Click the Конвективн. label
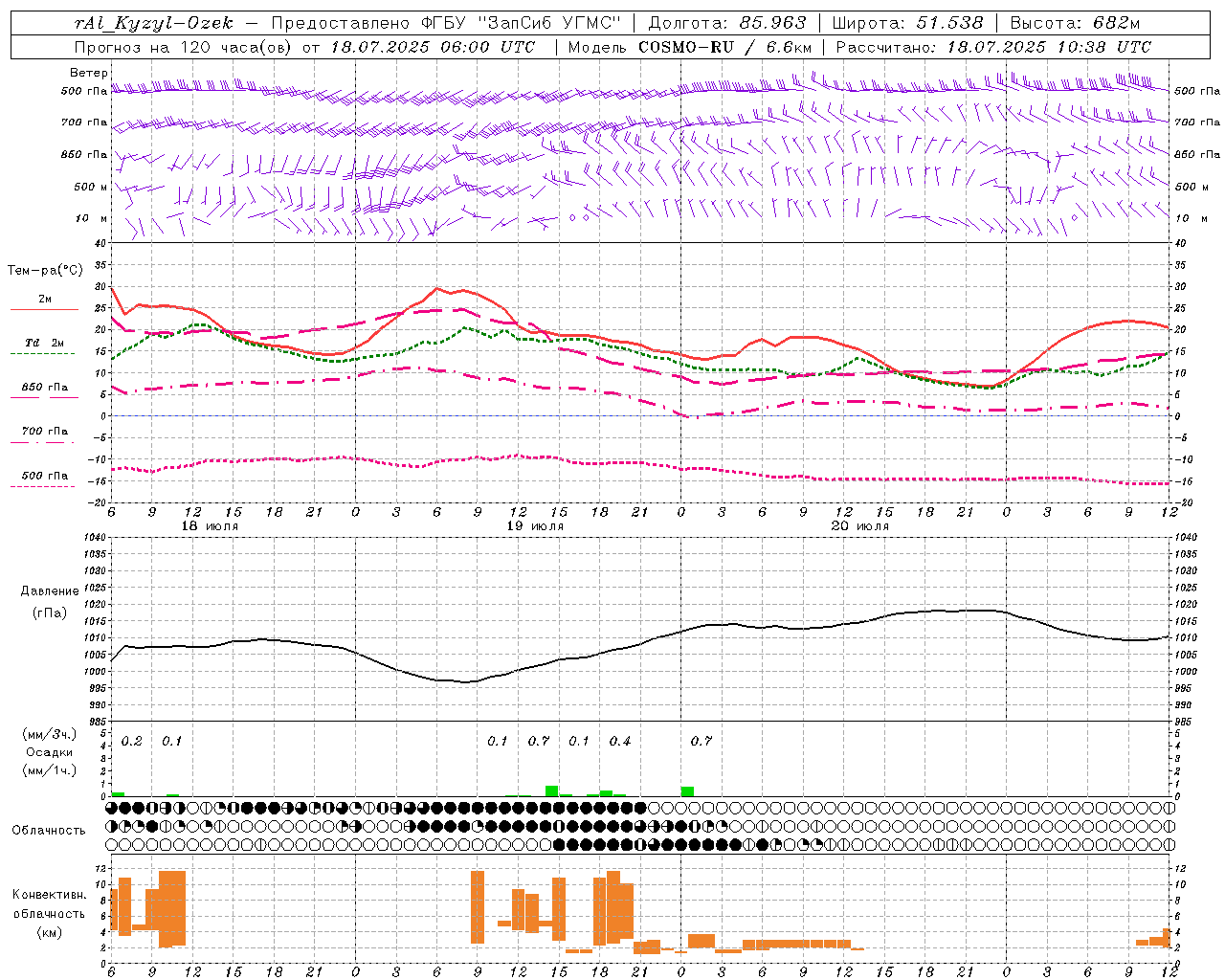 click(50, 895)
